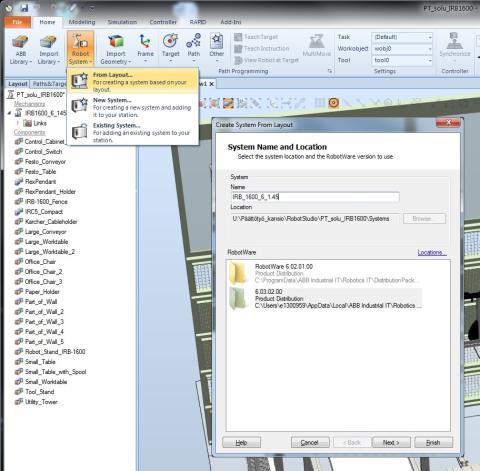Screen dimensions: 480x471
Task: Switch to the RAPID ribbon tab
Action: tap(198, 22)
